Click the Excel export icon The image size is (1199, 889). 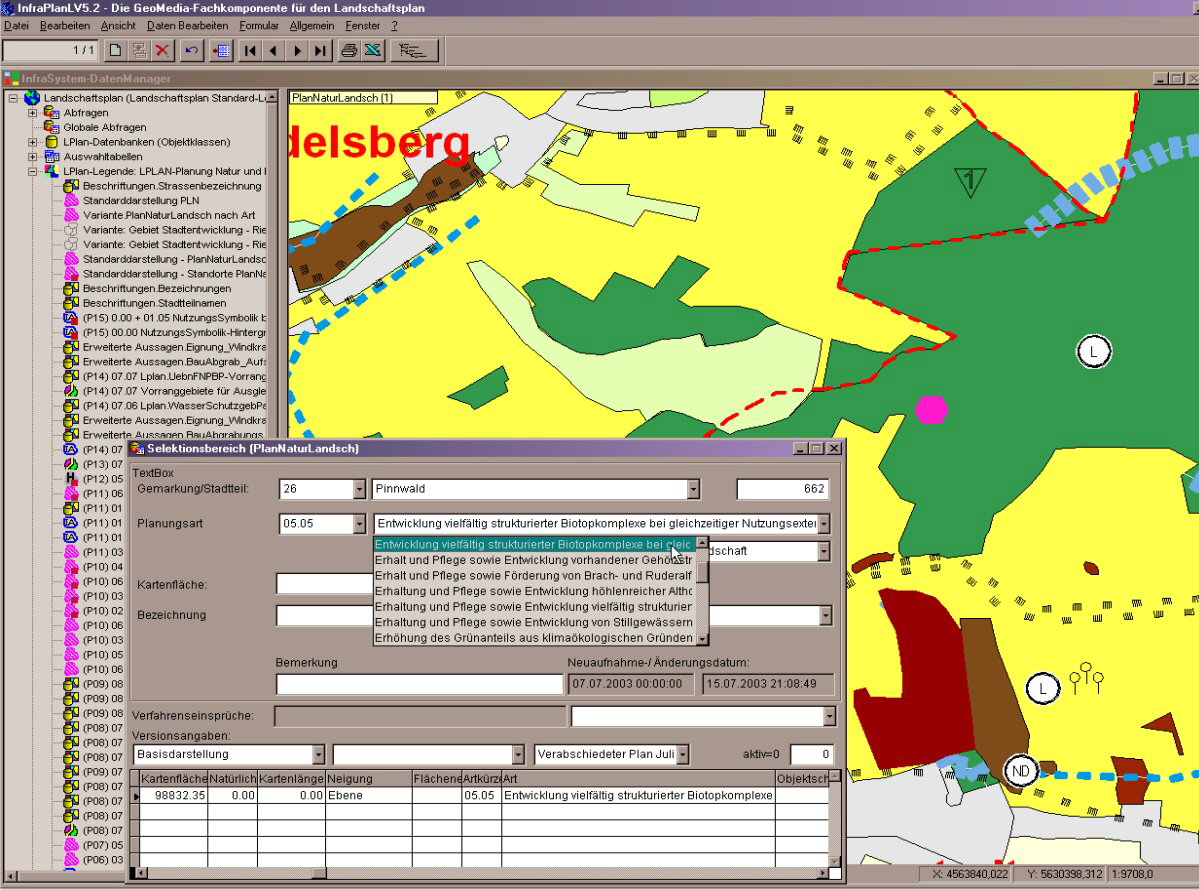(373, 50)
